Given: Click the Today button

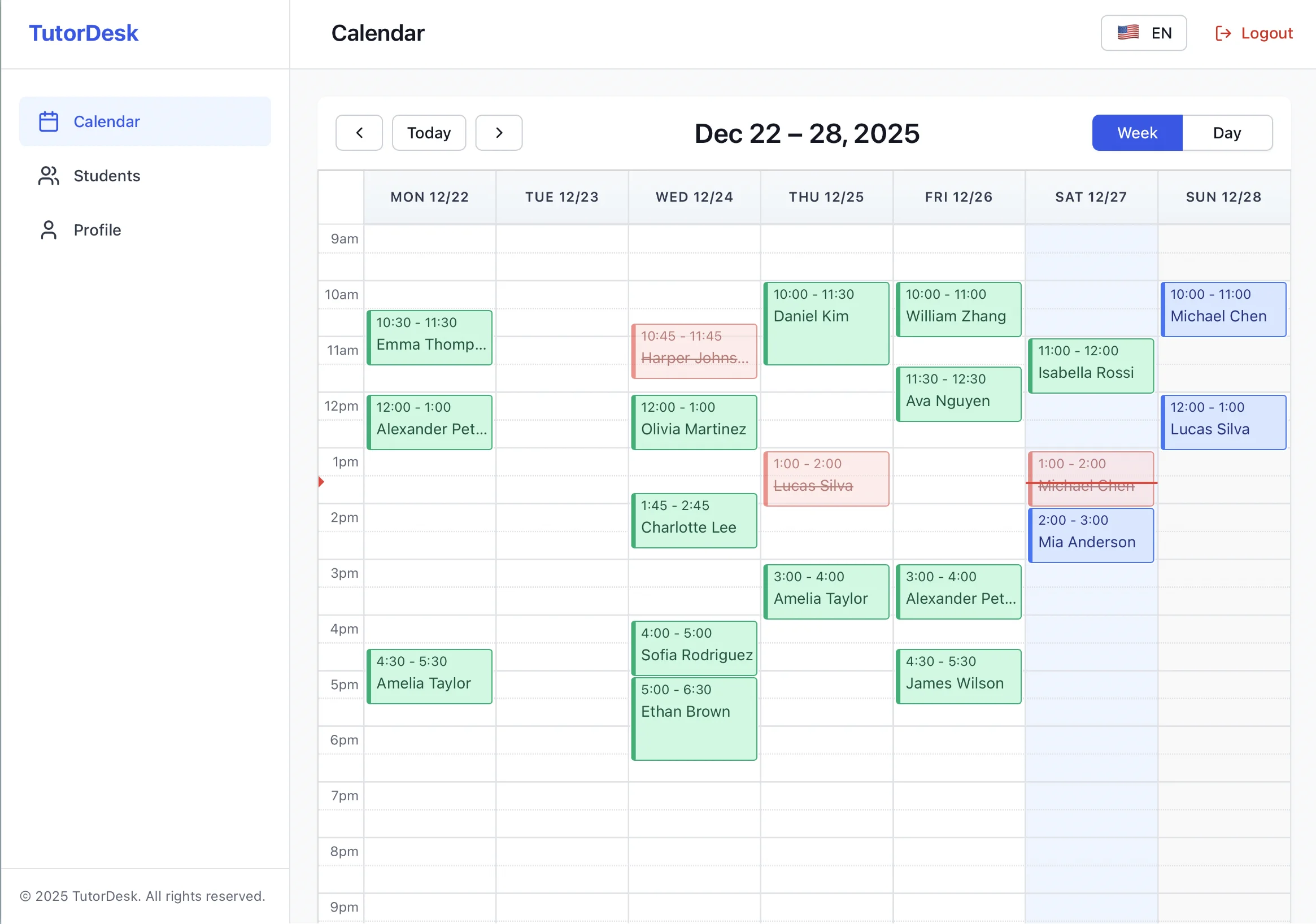Looking at the screenshot, I should coord(429,133).
